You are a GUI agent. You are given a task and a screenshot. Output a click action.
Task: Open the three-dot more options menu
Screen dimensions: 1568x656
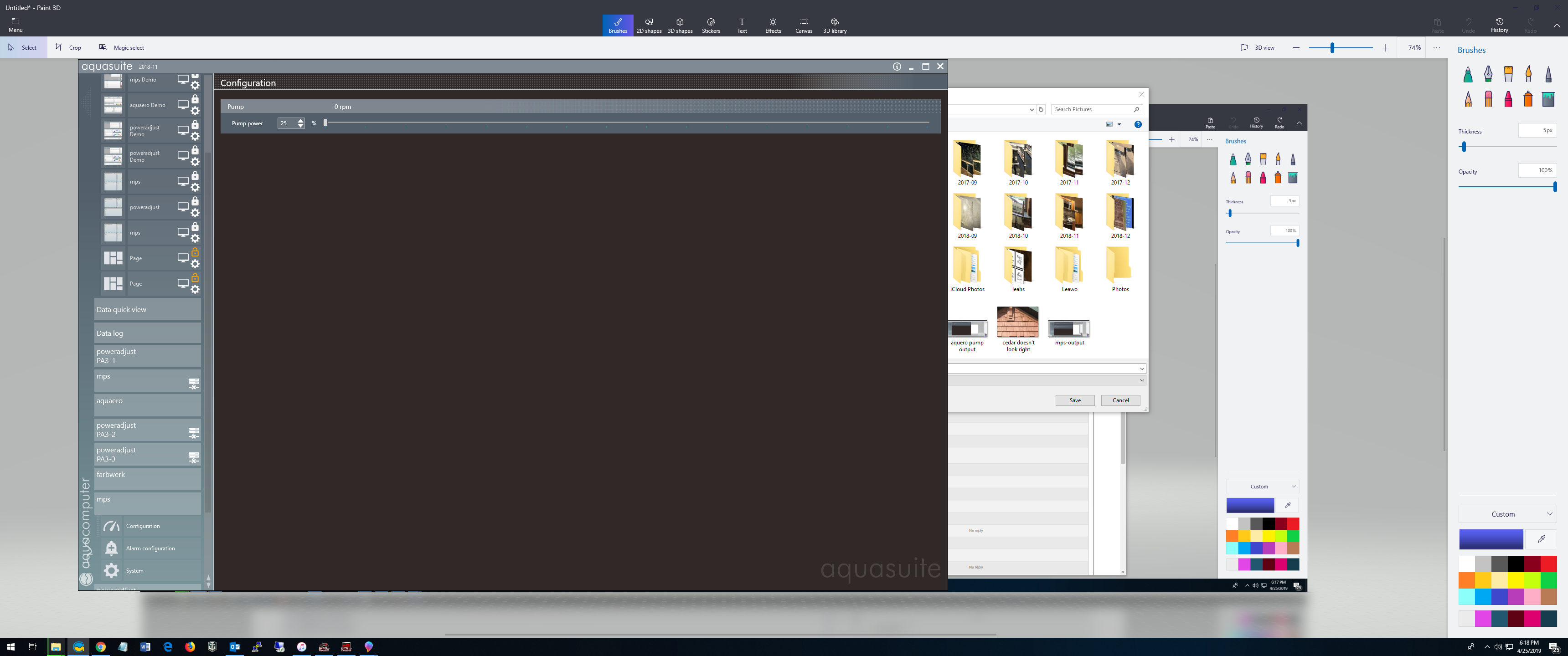pos(1437,47)
